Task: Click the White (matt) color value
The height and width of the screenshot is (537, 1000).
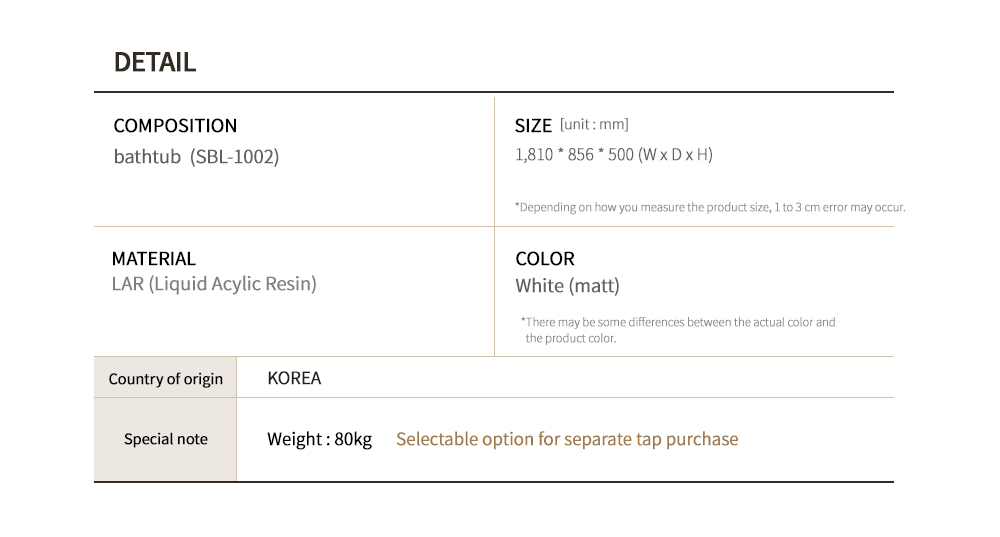Action: coord(567,286)
